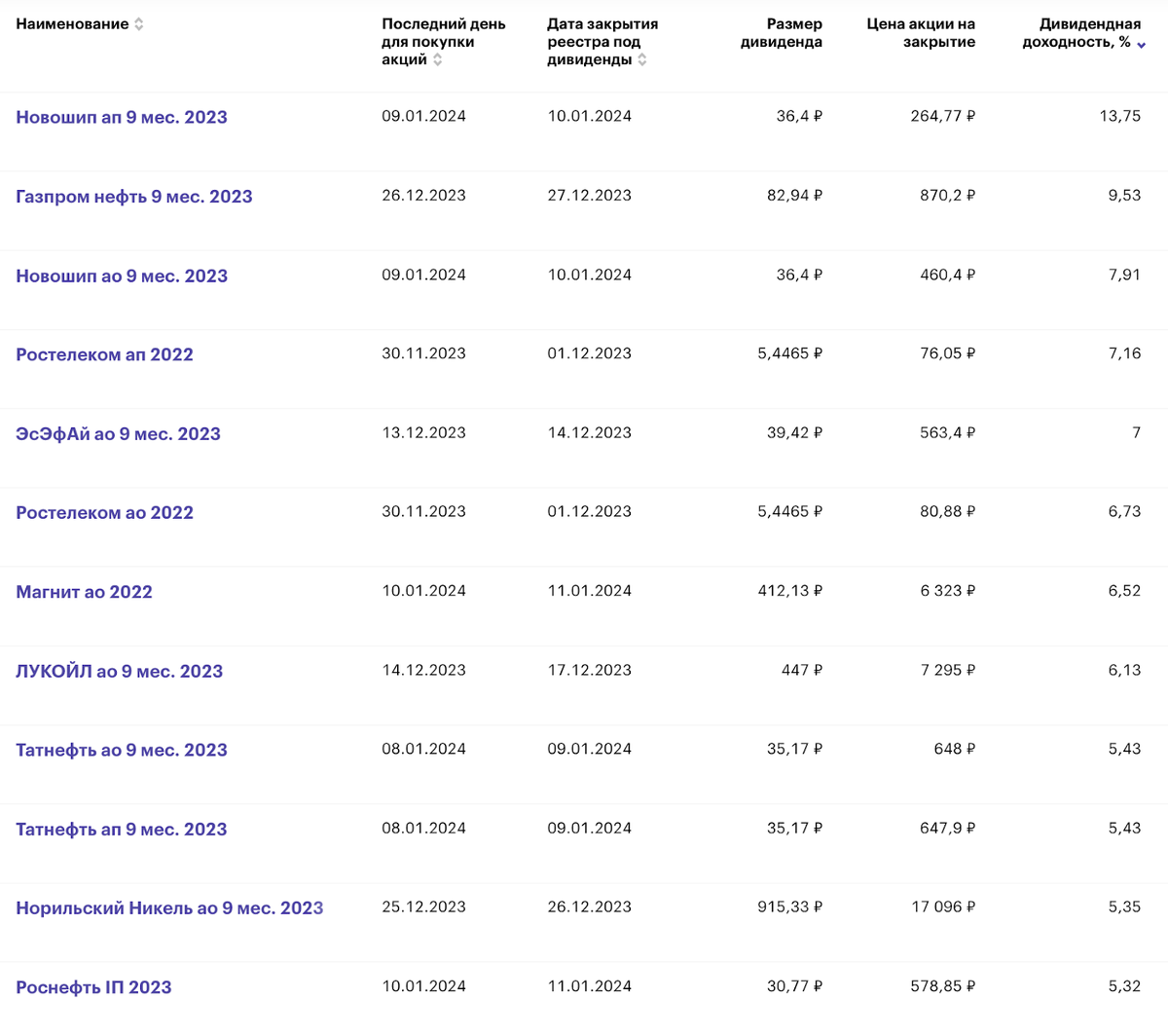The width and height of the screenshot is (1168, 1036).
Task: Select Норильский Никель purchase date 25.12.2023
Action: tap(423, 906)
